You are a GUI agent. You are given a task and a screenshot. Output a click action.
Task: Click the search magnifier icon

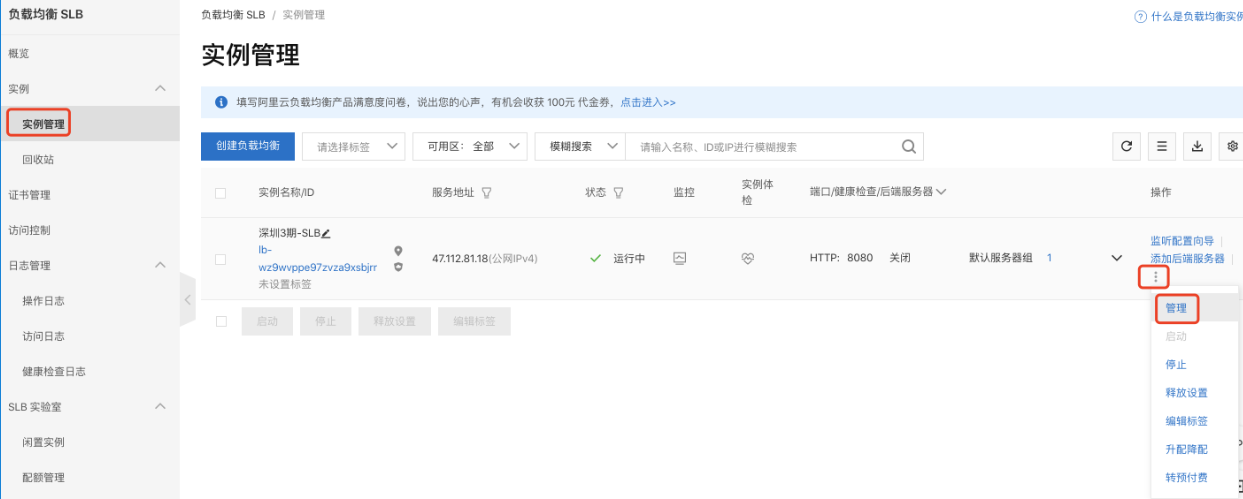[909, 146]
